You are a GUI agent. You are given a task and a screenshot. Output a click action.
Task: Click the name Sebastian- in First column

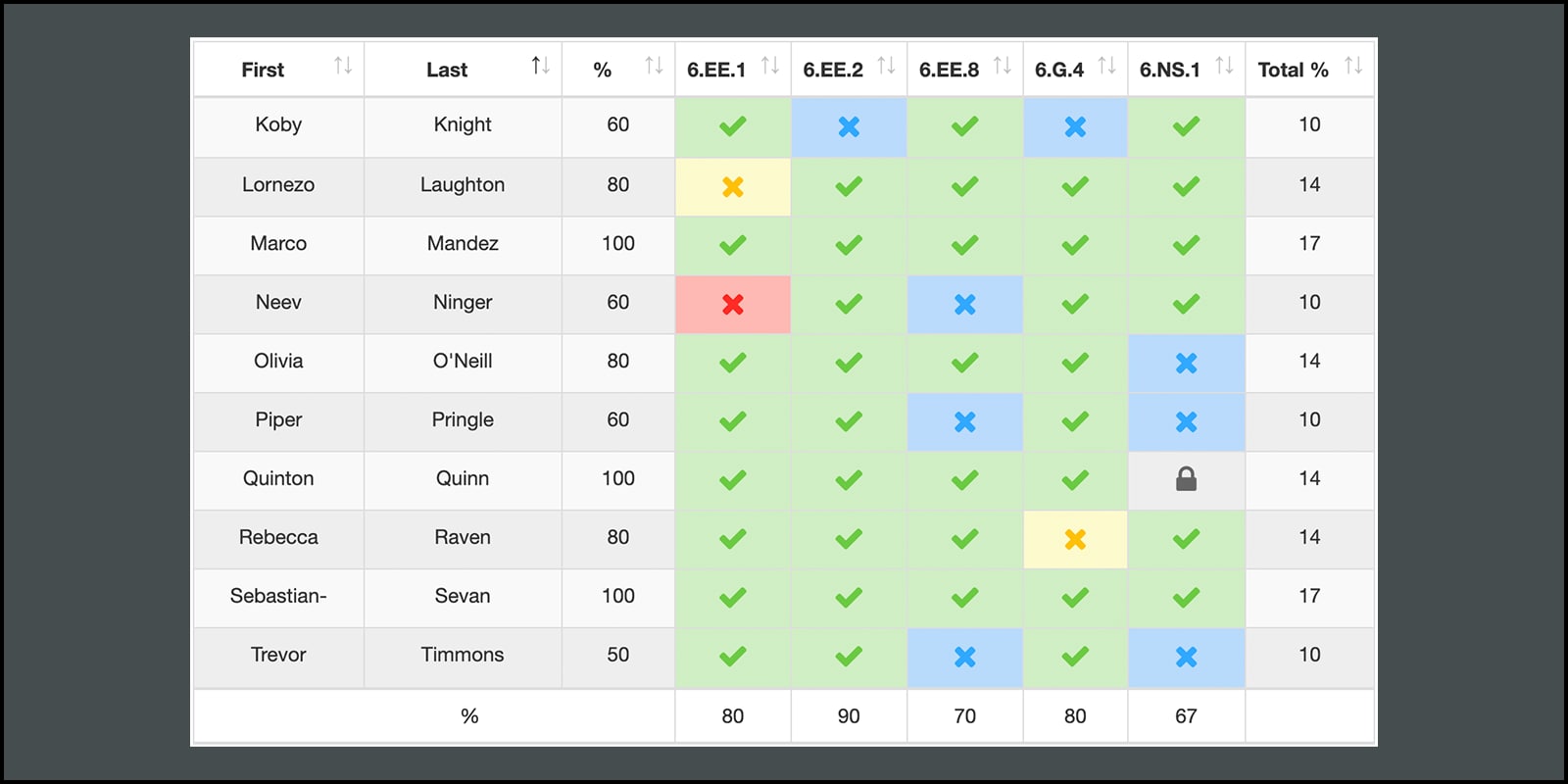coord(278,596)
